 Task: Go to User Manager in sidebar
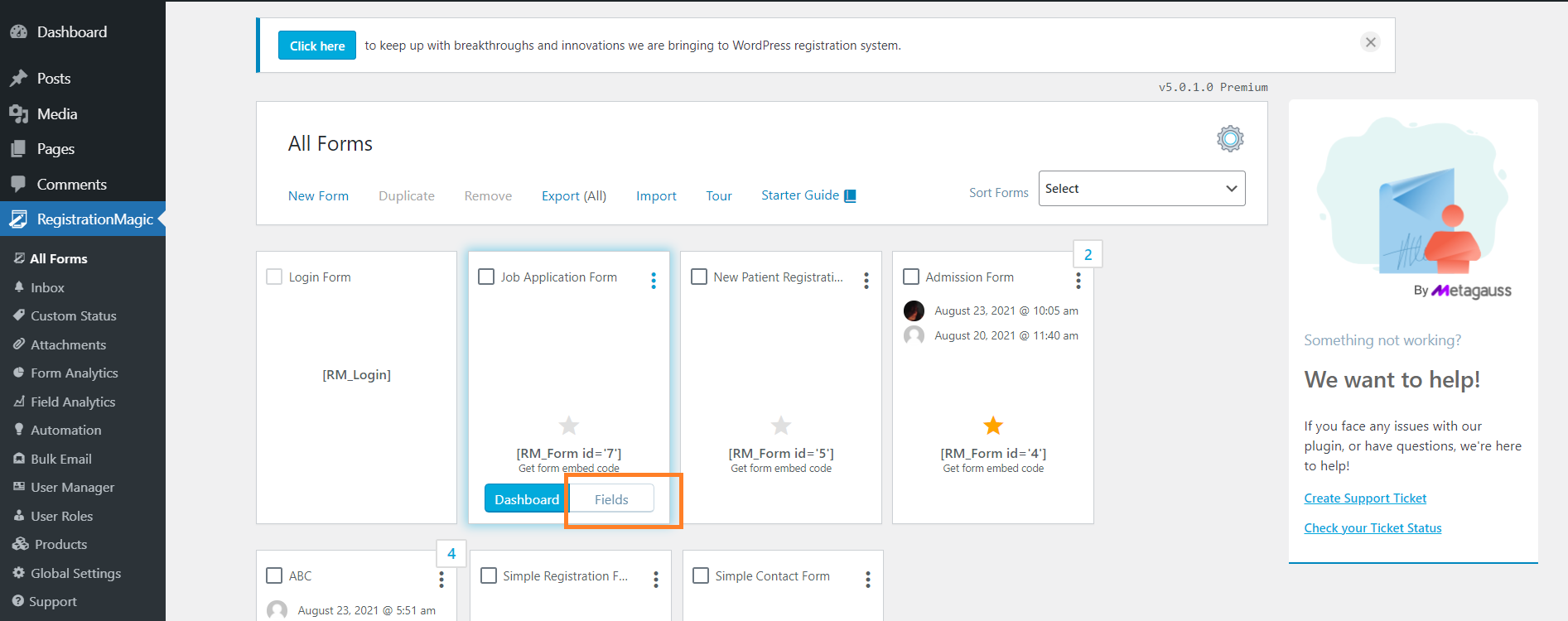click(72, 488)
